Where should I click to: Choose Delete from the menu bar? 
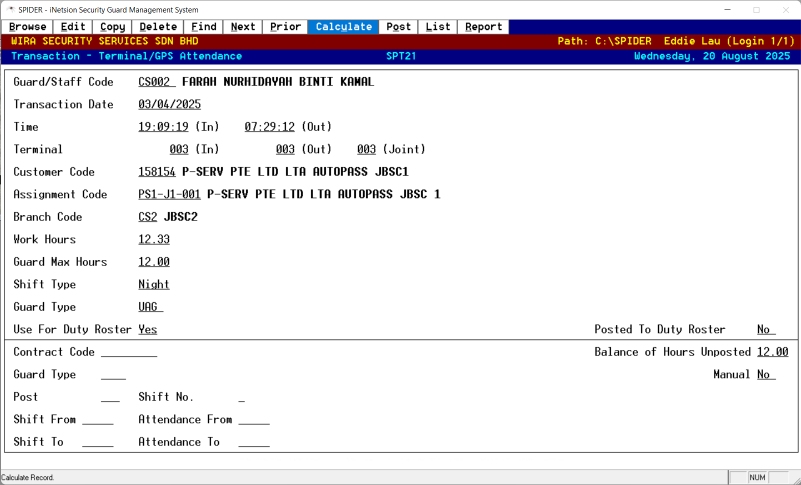(158, 27)
